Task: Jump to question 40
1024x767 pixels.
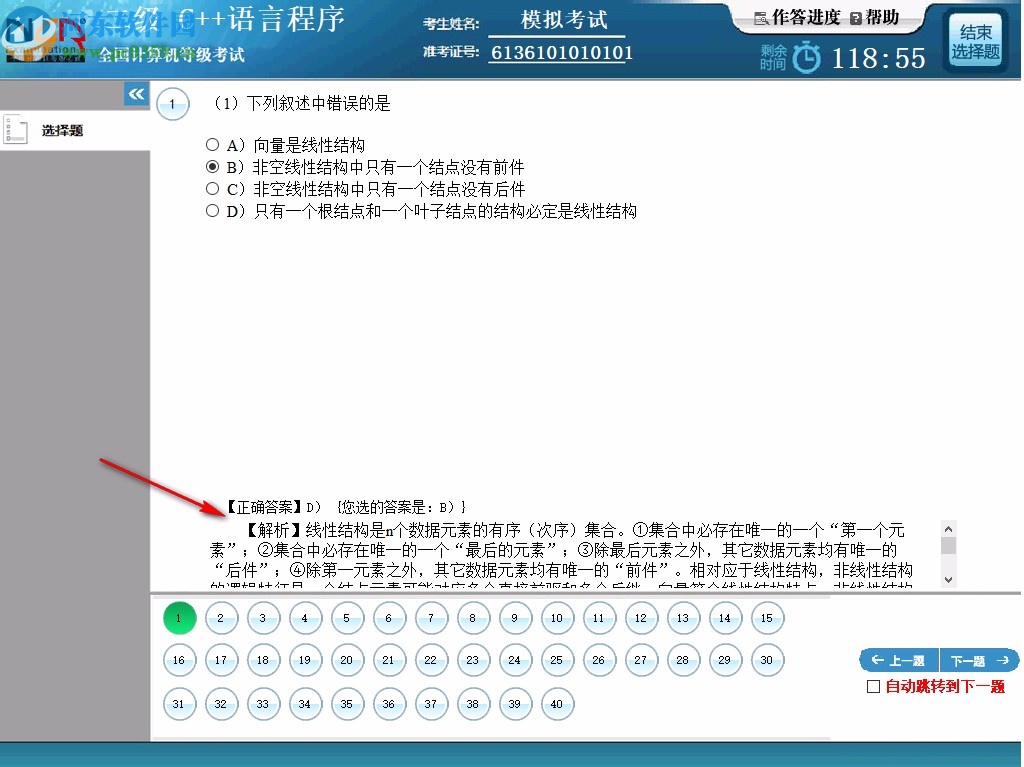Action: click(x=557, y=704)
